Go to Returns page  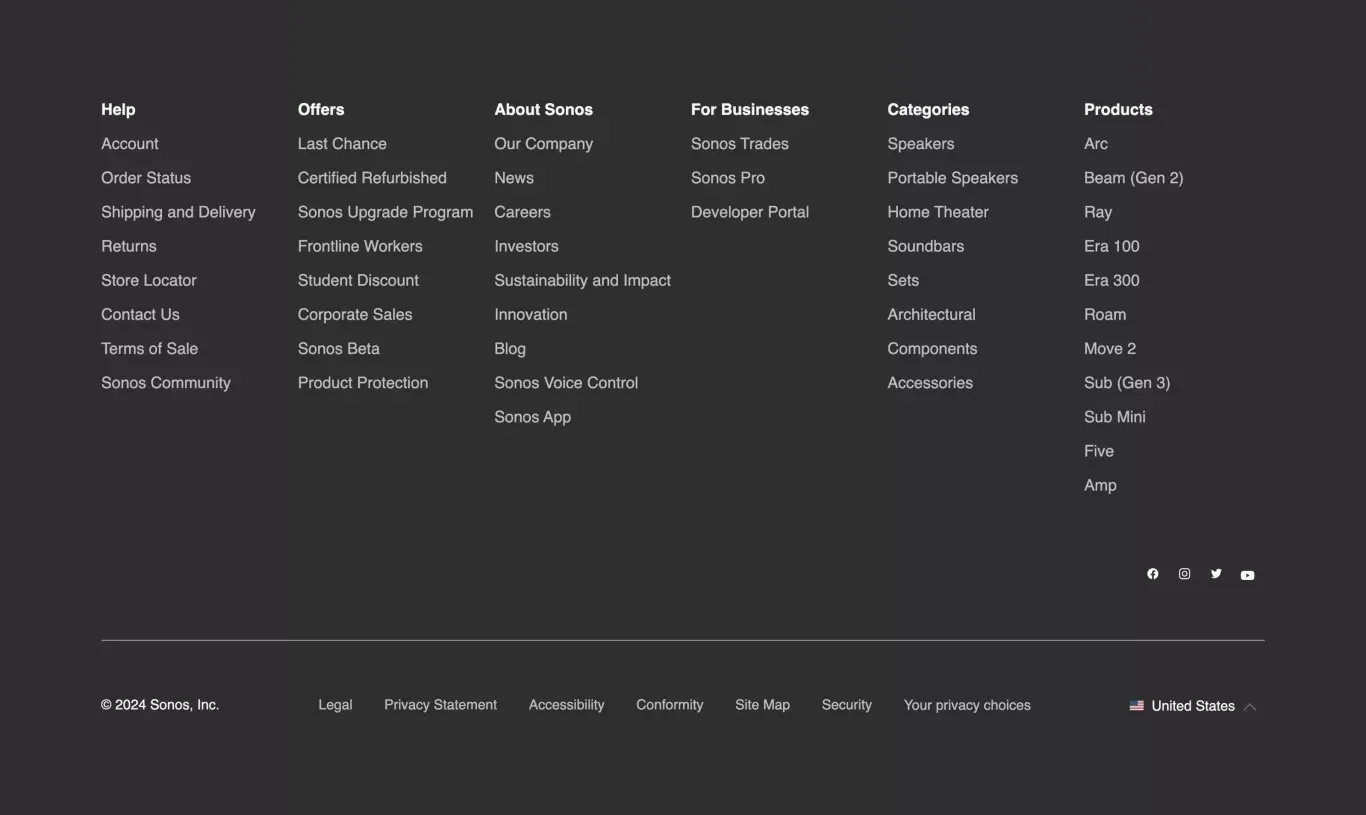tap(129, 246)
